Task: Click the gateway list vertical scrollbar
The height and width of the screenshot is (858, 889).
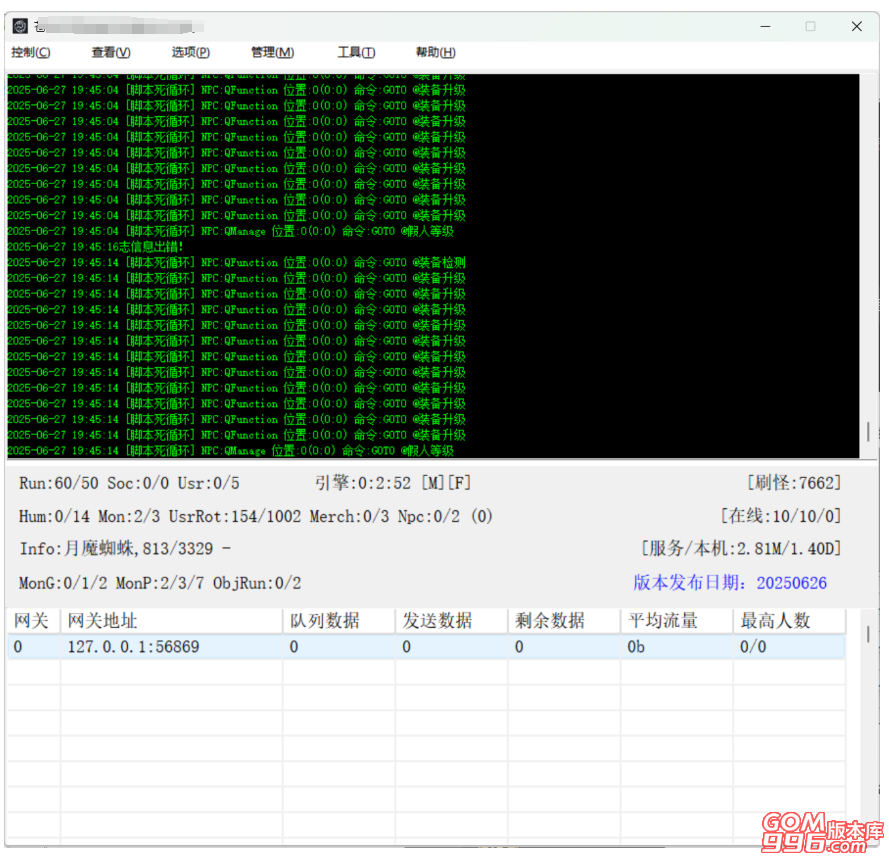Action: 867,634
